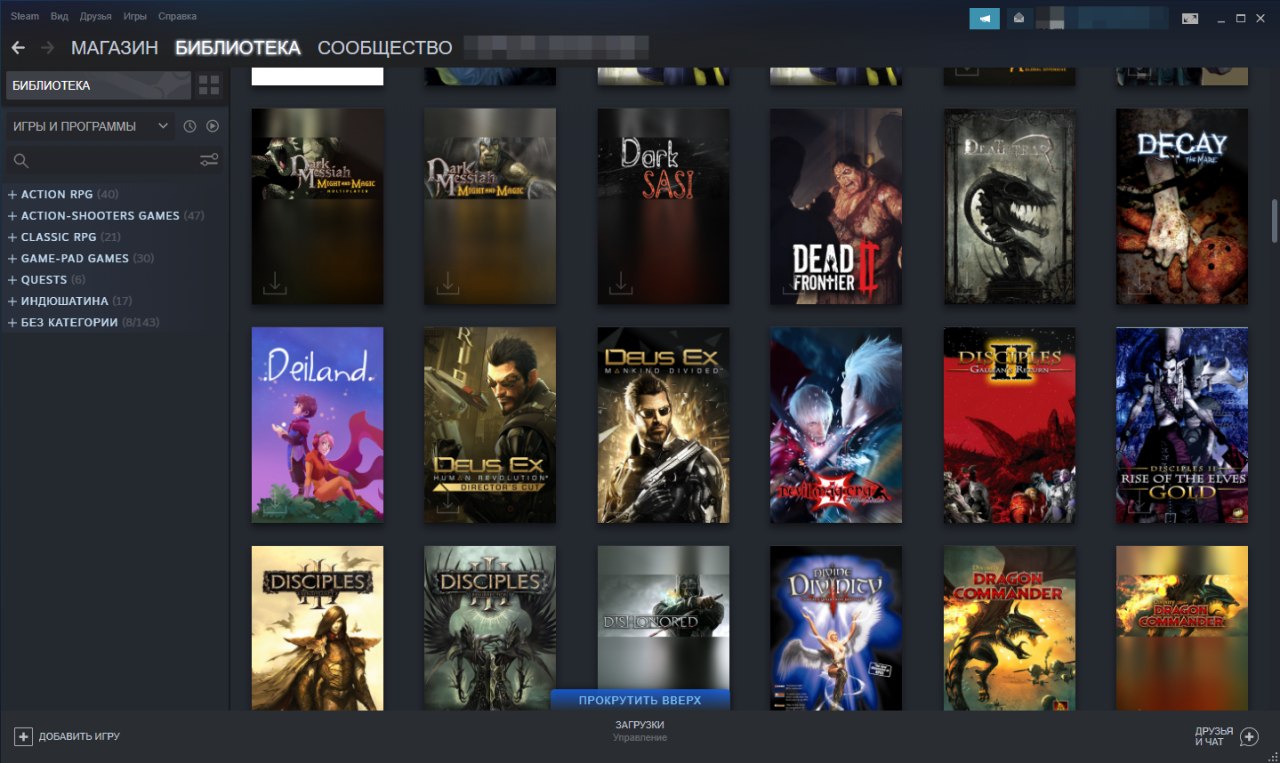
Task: Open Deus Ex Mankind Divided cover
Action: [x=663, y=425]
